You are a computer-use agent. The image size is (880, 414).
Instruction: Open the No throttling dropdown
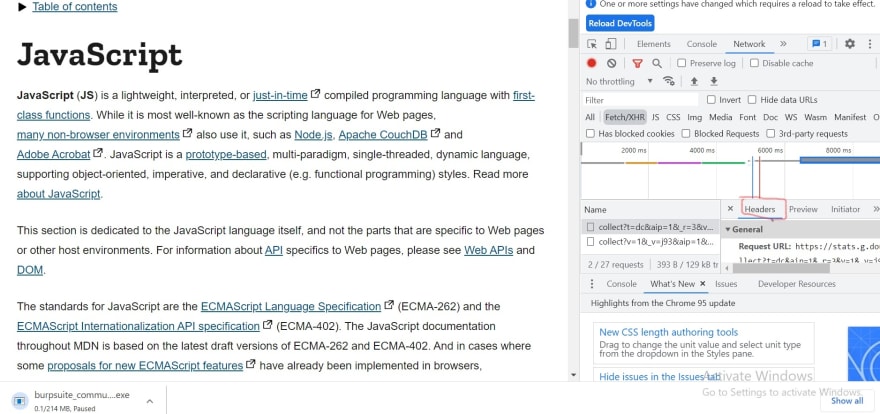[x=619, y=81]
